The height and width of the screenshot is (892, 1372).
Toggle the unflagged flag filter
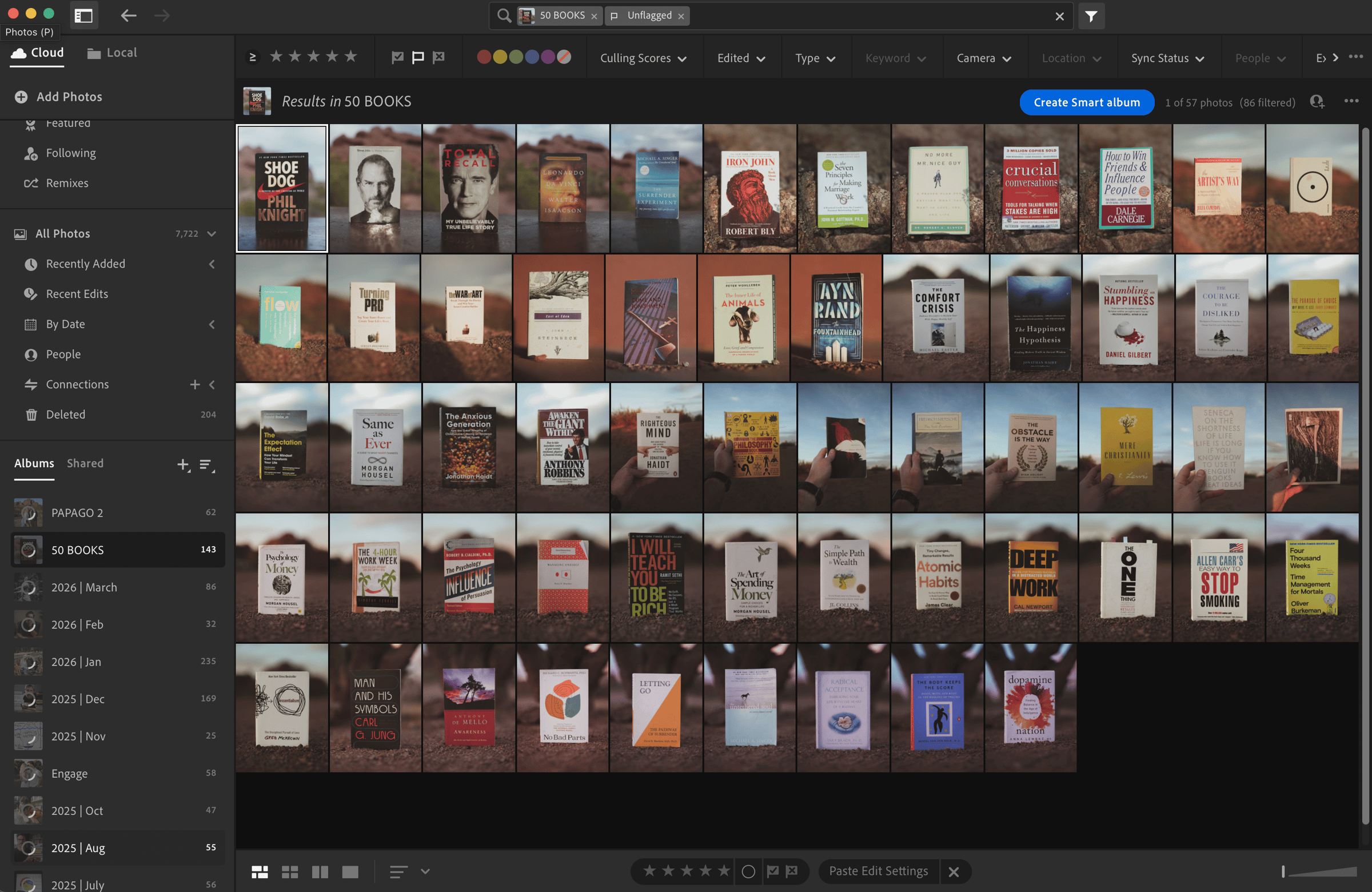418,57
